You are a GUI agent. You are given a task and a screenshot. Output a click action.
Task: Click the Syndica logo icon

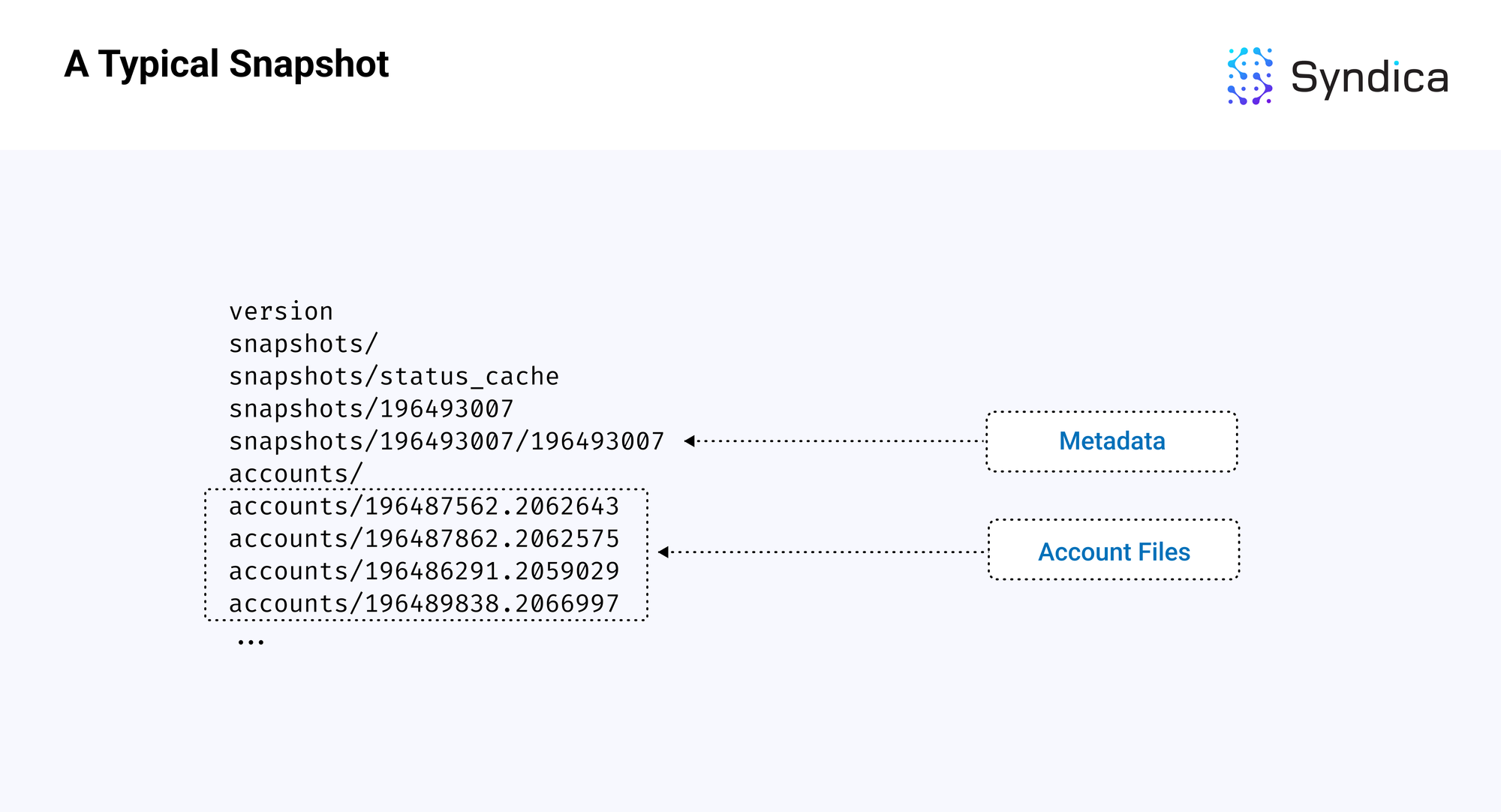click(x=1250, y=77)
